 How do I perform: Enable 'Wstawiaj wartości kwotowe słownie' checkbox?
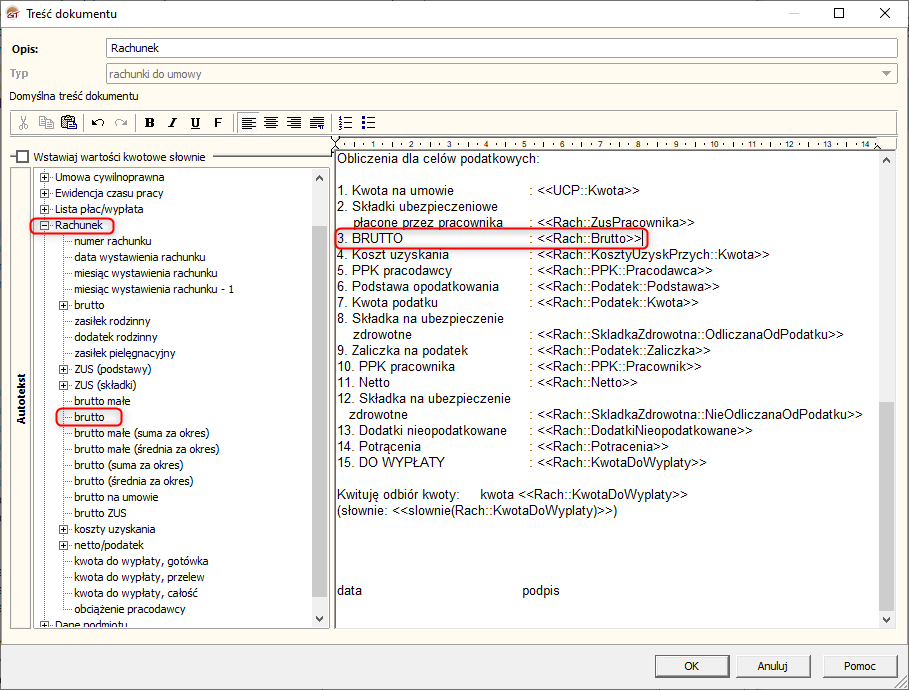pos(22,157)
